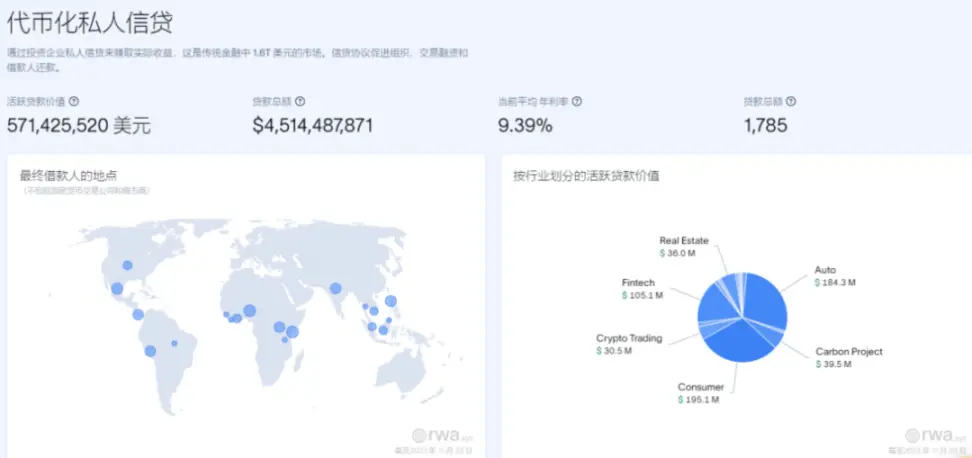Click the Fintech pie label
The width and height of the screenshot is (972, 458).
[x=638, y=283]
